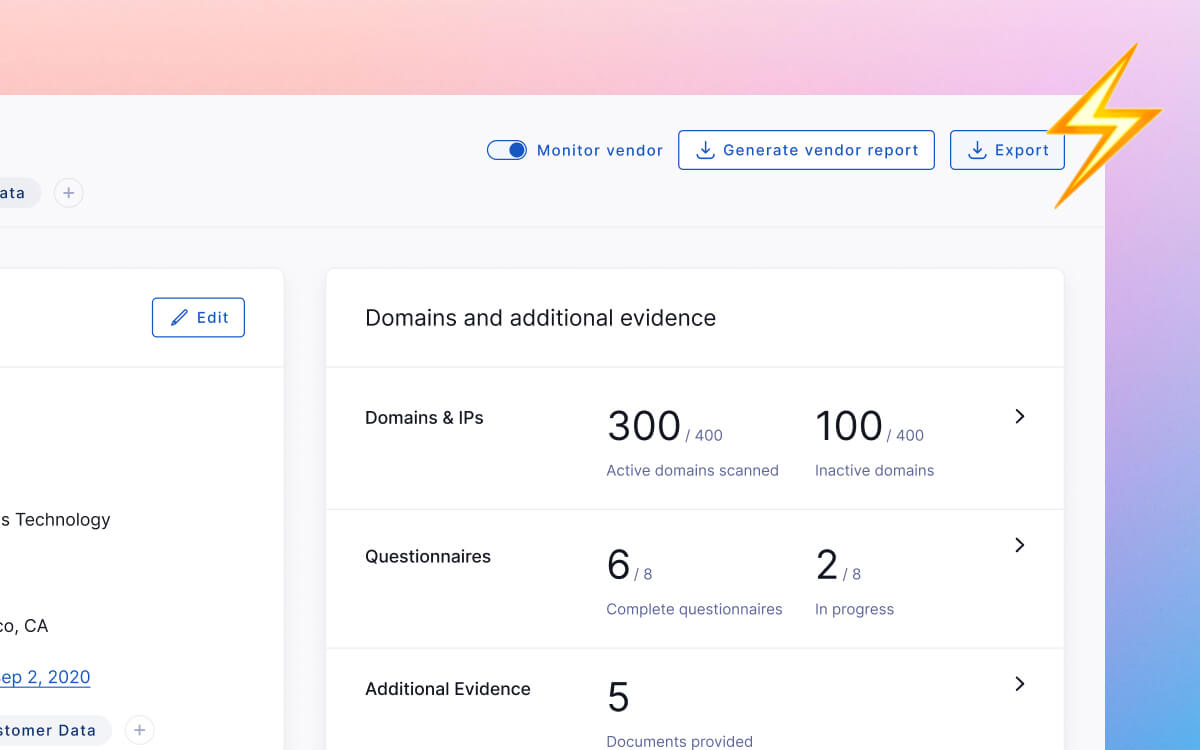Click the Export button
This screenshot has width=1200, height=750.
click(1007, 150)
